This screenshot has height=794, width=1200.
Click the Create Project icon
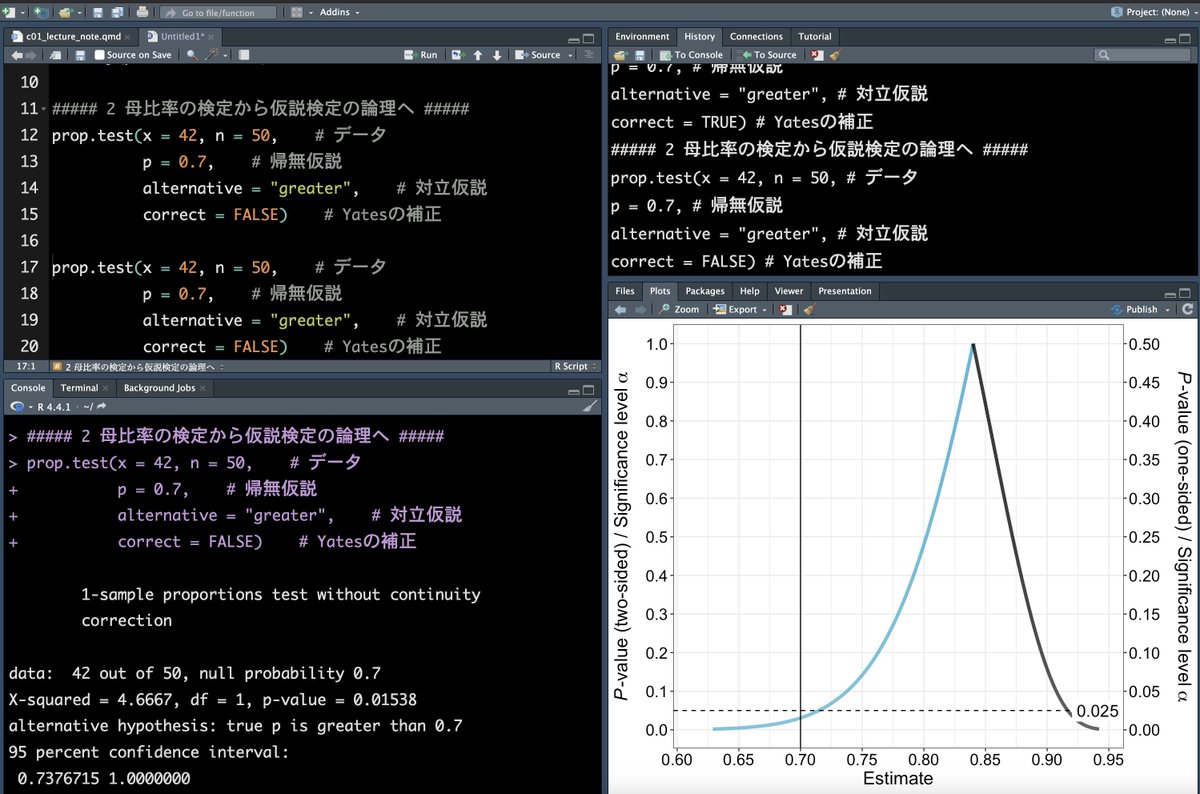(x=40, y=12)
